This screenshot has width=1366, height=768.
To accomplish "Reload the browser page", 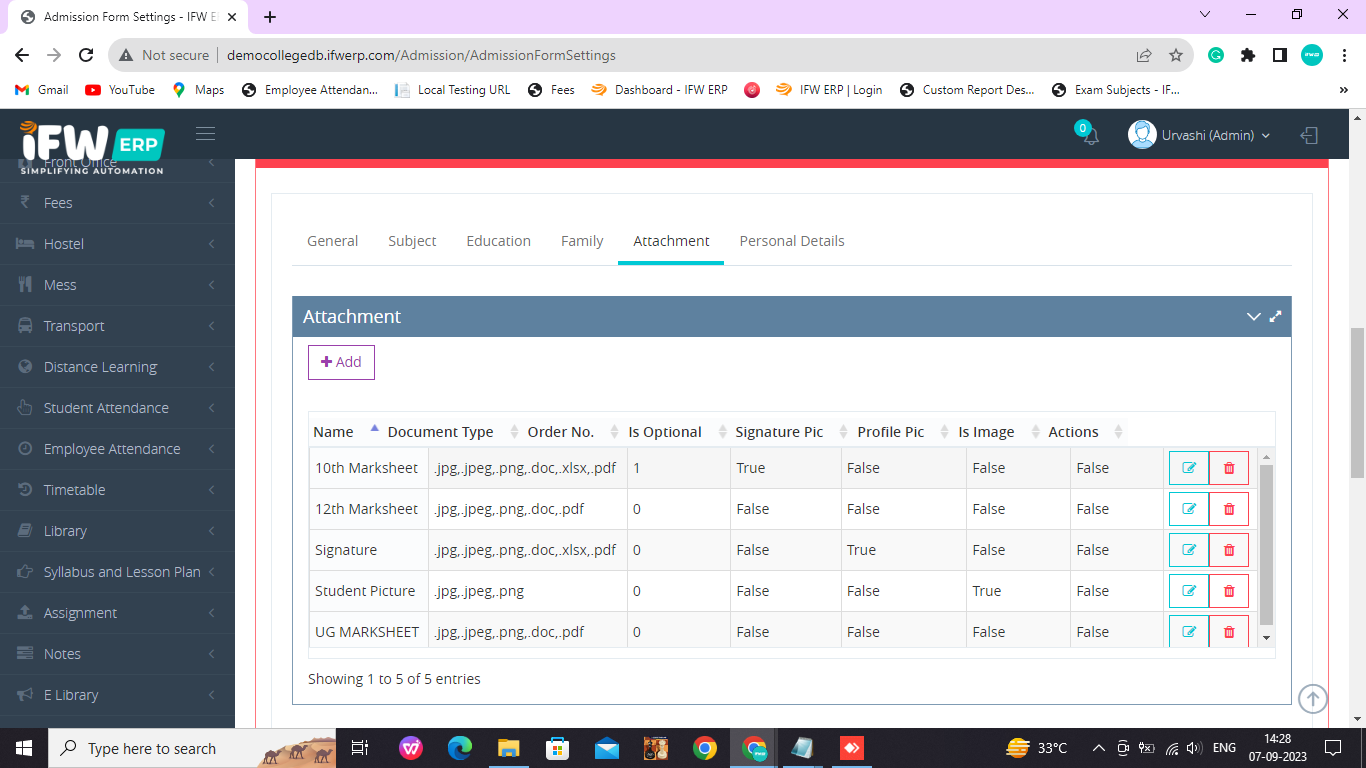I will [86, 55].
